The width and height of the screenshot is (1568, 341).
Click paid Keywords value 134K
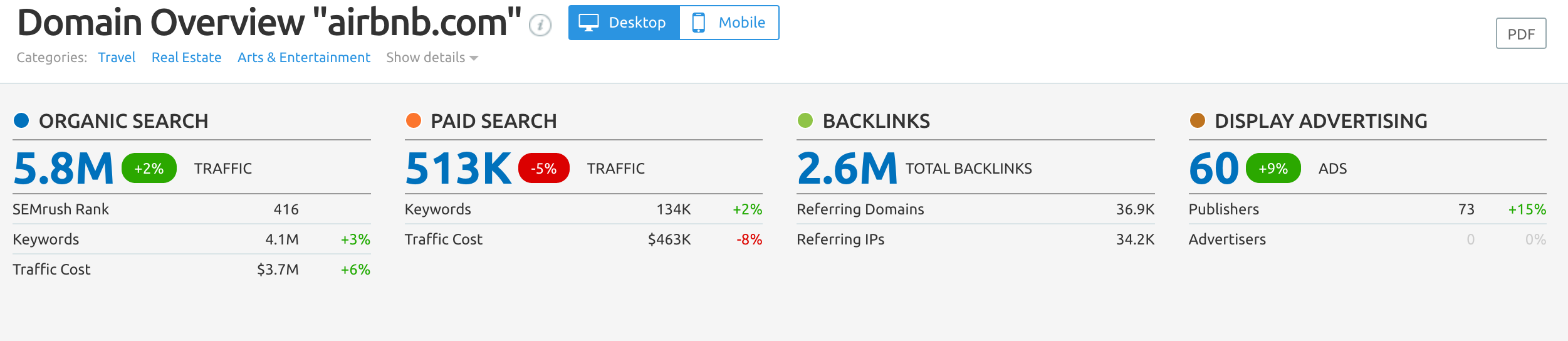[674, 209]
